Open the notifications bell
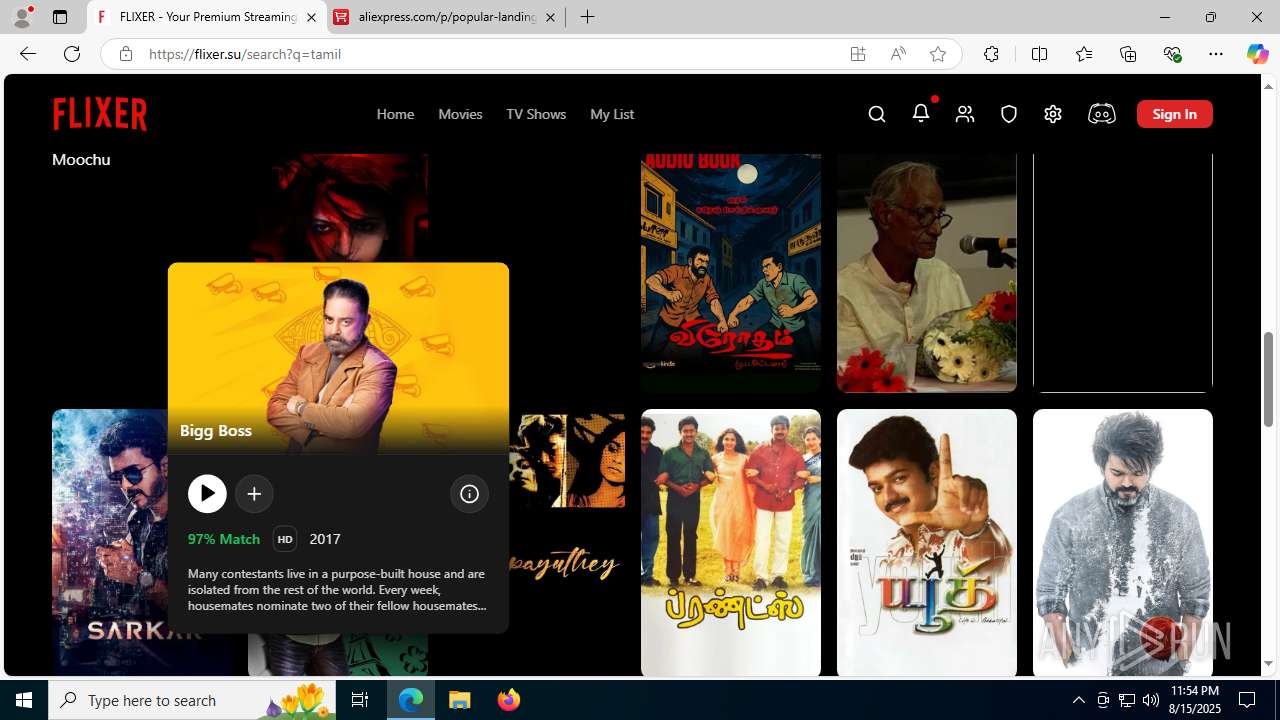The height and width of the screenshot is (720, 1280). tap(921, 113)
